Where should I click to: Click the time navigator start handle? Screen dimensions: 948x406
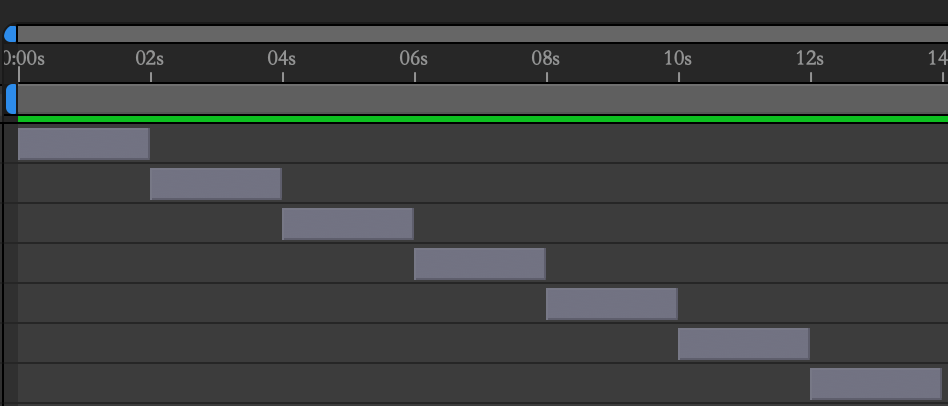pos(10,34)
